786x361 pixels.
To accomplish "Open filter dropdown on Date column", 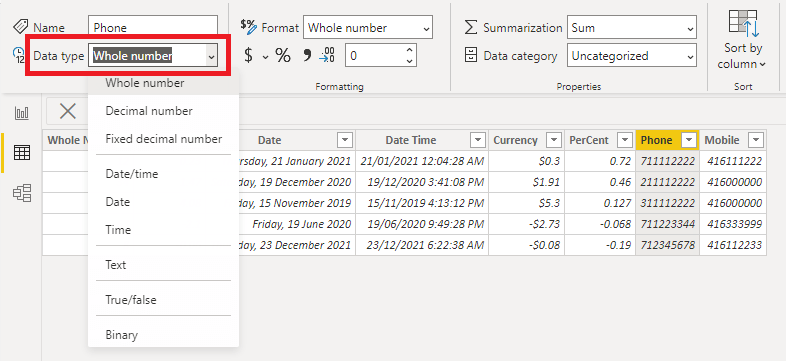I will point(345,140).
